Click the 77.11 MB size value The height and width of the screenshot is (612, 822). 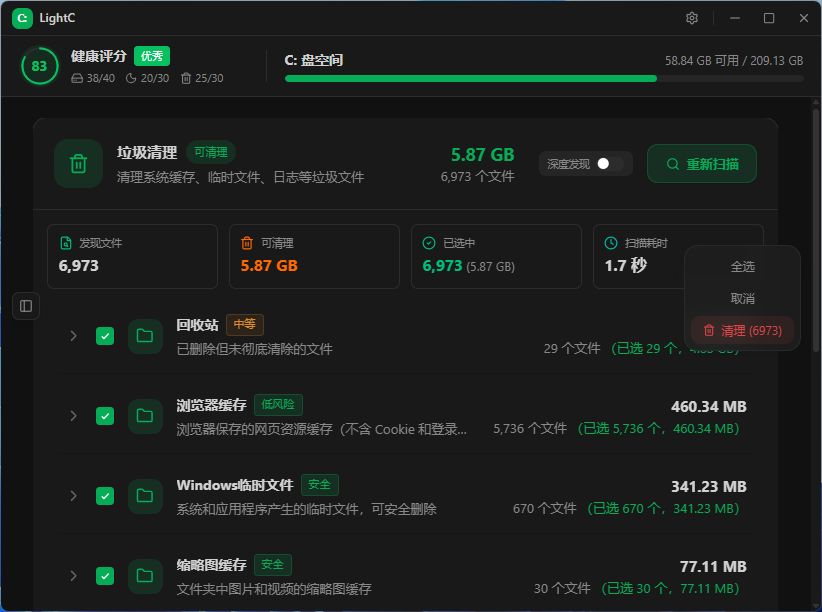click(x=713, y=567)
